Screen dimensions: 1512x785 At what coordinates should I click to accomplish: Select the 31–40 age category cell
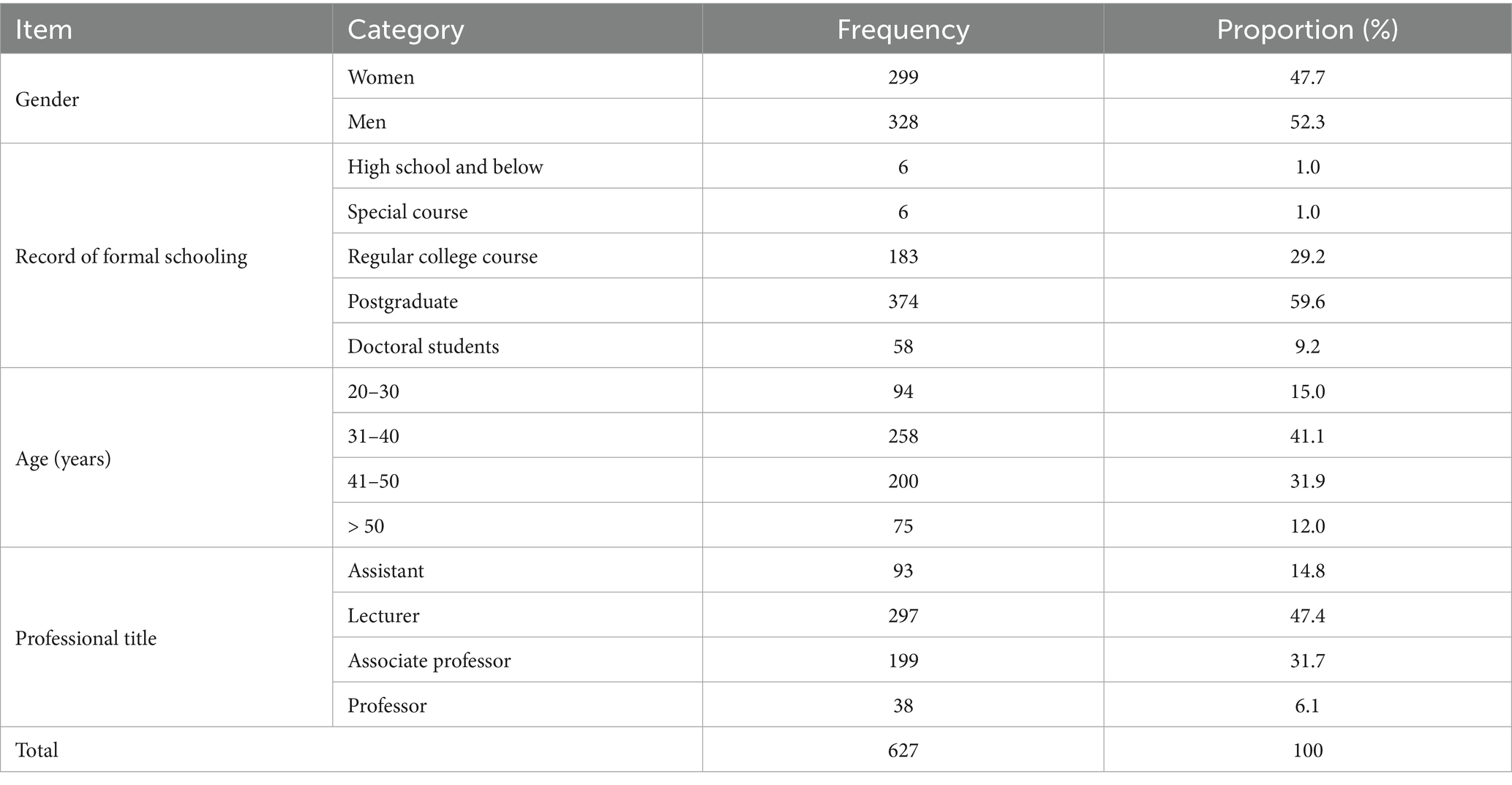click(373, 436)
